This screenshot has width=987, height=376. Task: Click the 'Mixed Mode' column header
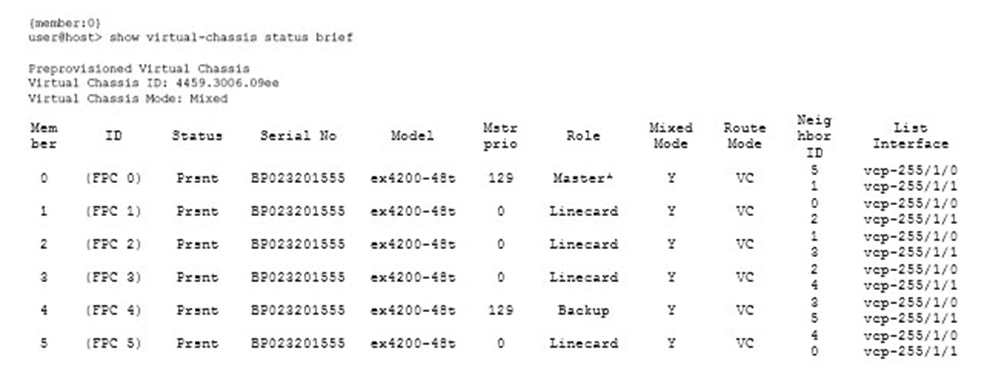pyautogui.click(x=671, y=136)
